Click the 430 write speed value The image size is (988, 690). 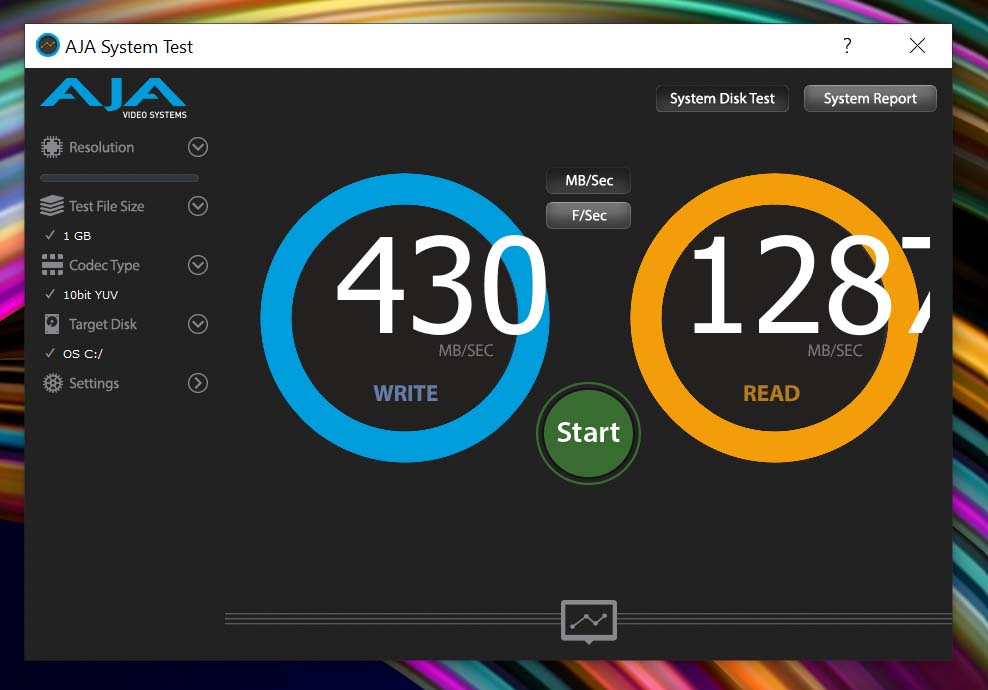[x=442, y=285]
